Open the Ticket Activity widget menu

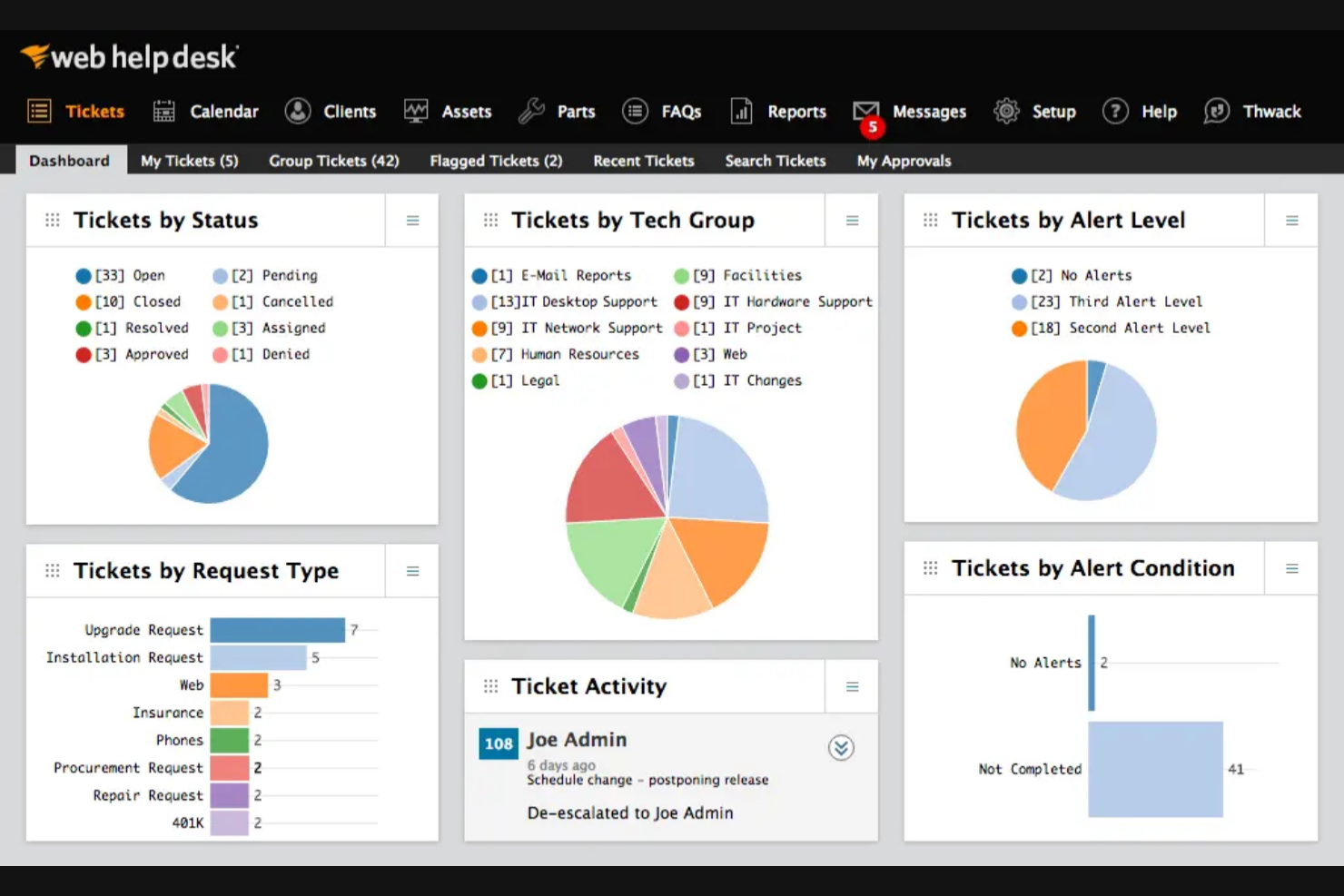point(852,686)
